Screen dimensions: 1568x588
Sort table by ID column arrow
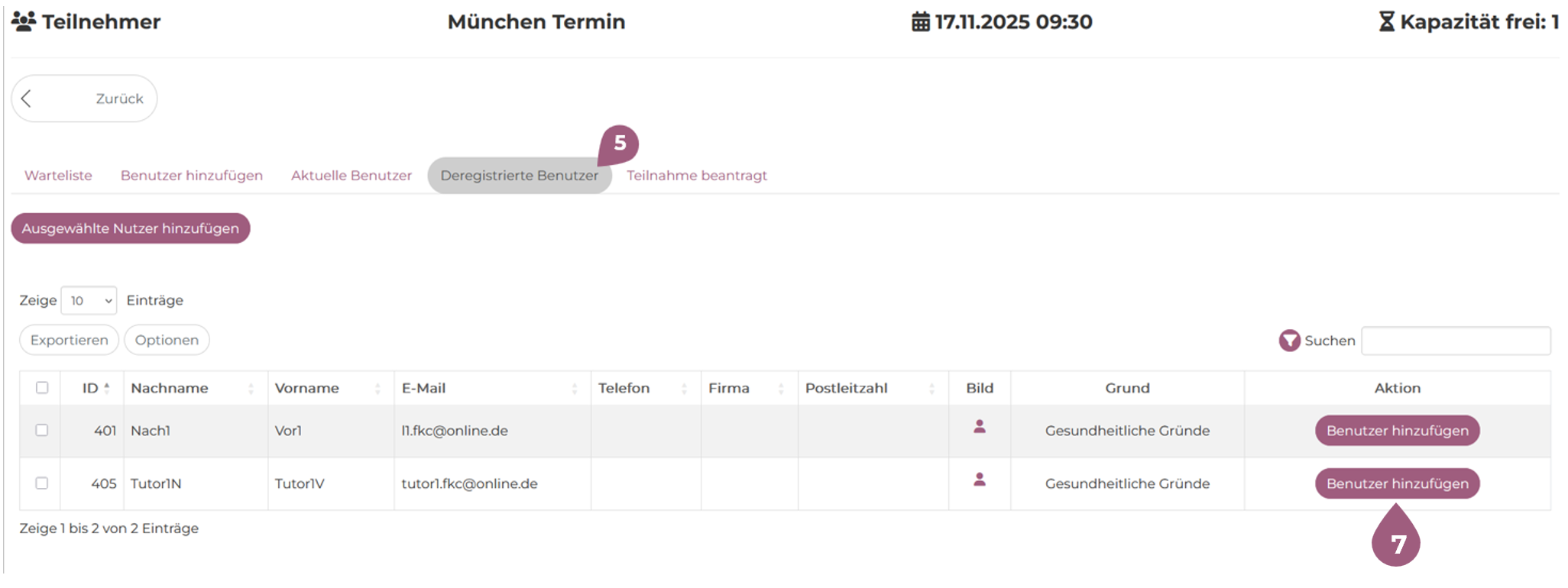click(x=107, y=387)
